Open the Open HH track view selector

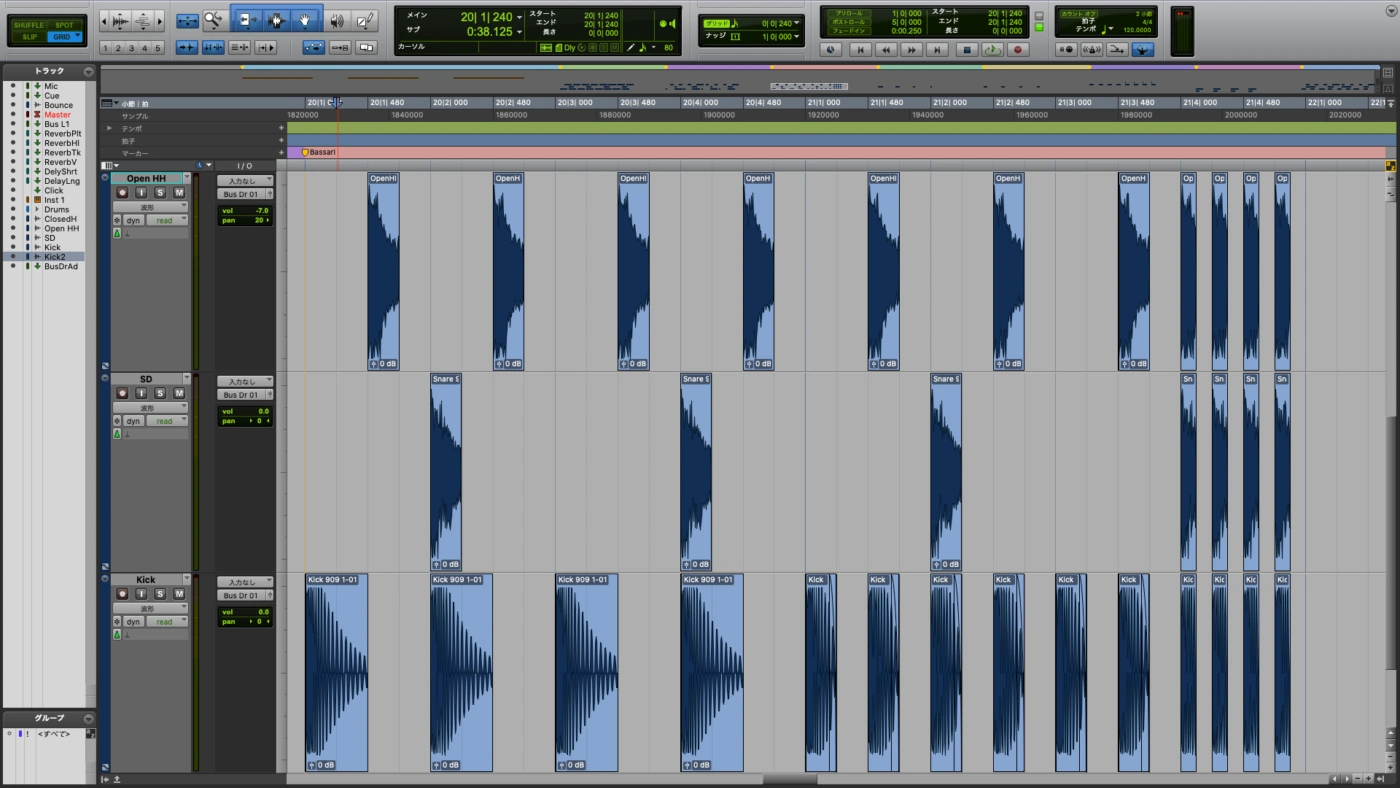(x=150, y=206)
